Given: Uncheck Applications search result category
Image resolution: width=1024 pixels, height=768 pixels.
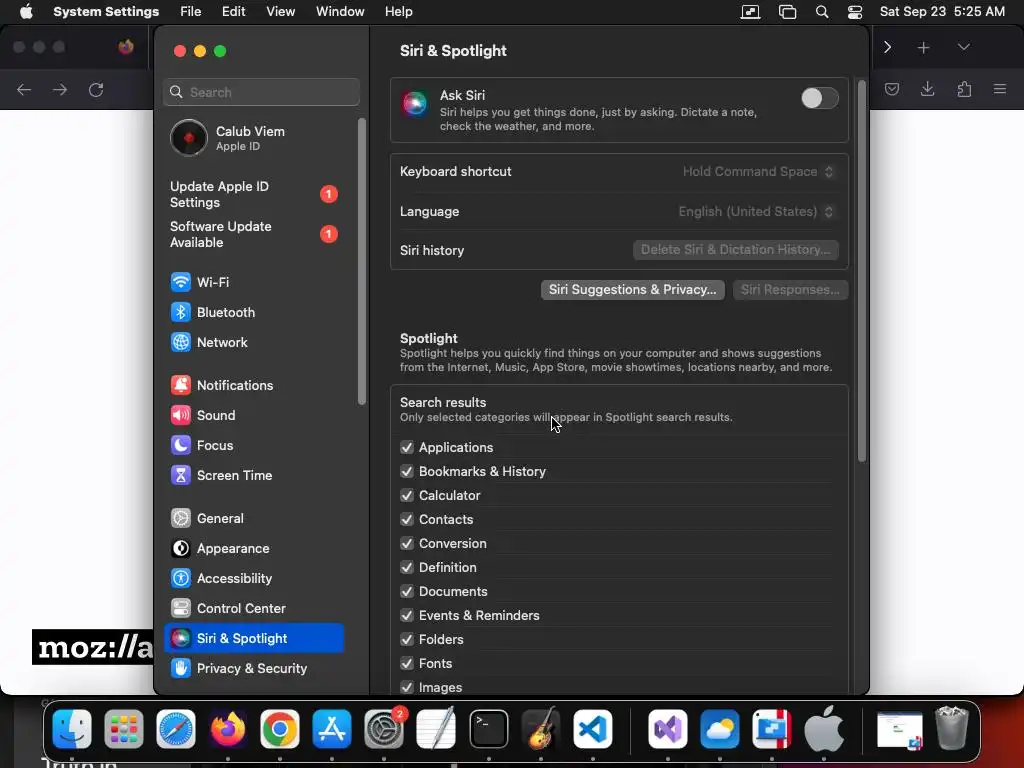Looking at the screenshot, I should coord(407,447).
